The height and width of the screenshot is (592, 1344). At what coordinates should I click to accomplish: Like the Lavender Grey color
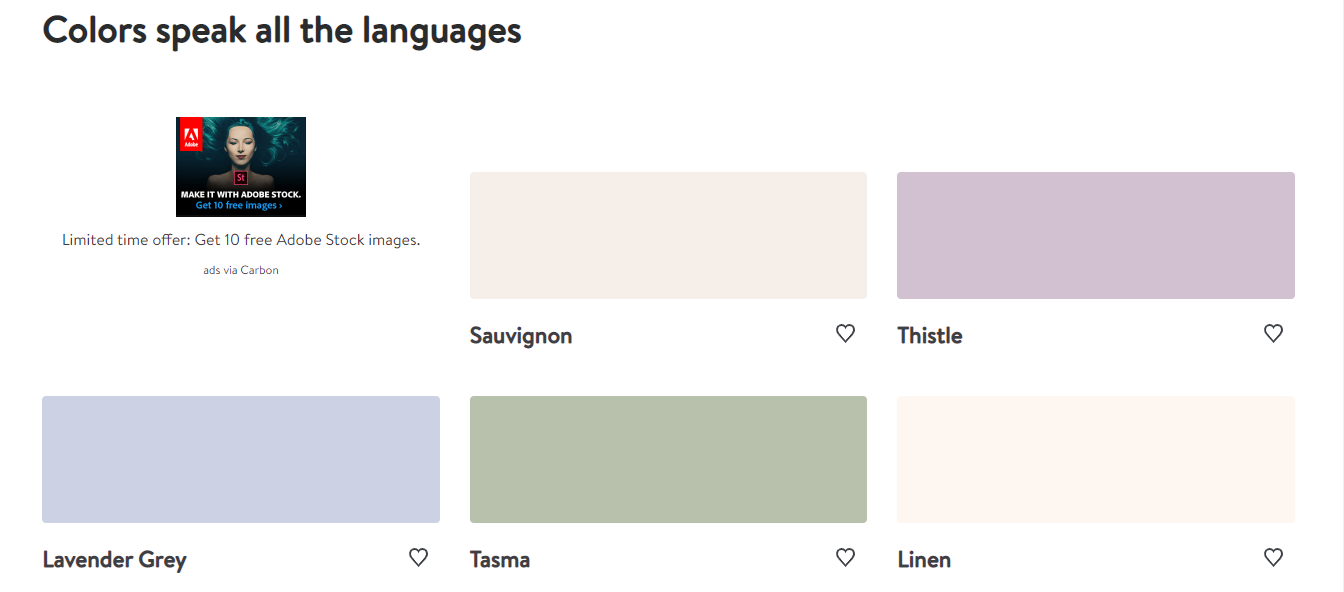point(418,558)
